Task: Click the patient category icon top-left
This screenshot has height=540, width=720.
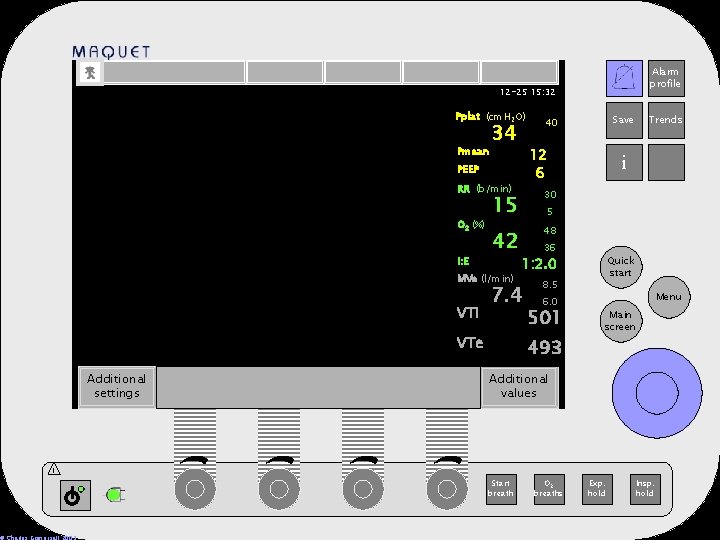Action: pos(90,73)
